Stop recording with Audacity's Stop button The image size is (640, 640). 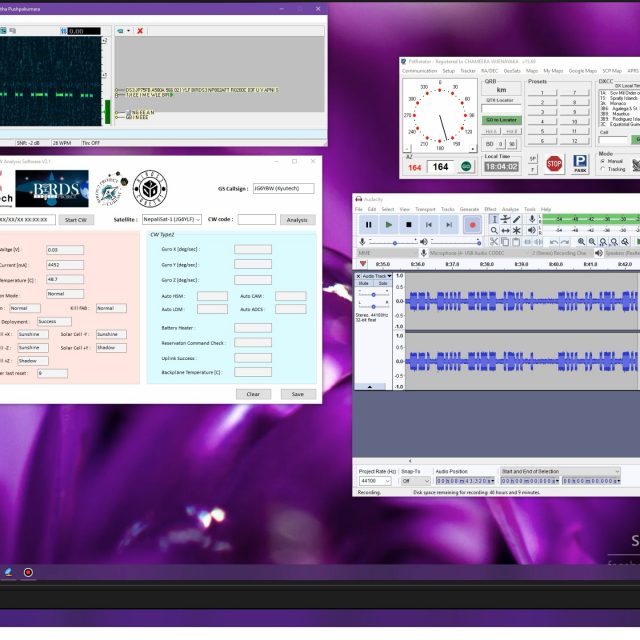pyautogui.click(x=408, y=225)
